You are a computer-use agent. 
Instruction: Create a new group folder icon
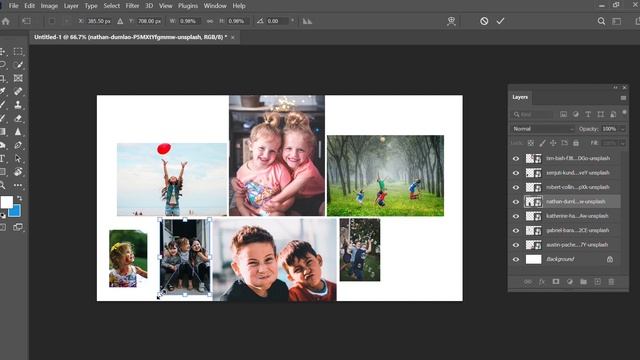click(x=583, y=282)
